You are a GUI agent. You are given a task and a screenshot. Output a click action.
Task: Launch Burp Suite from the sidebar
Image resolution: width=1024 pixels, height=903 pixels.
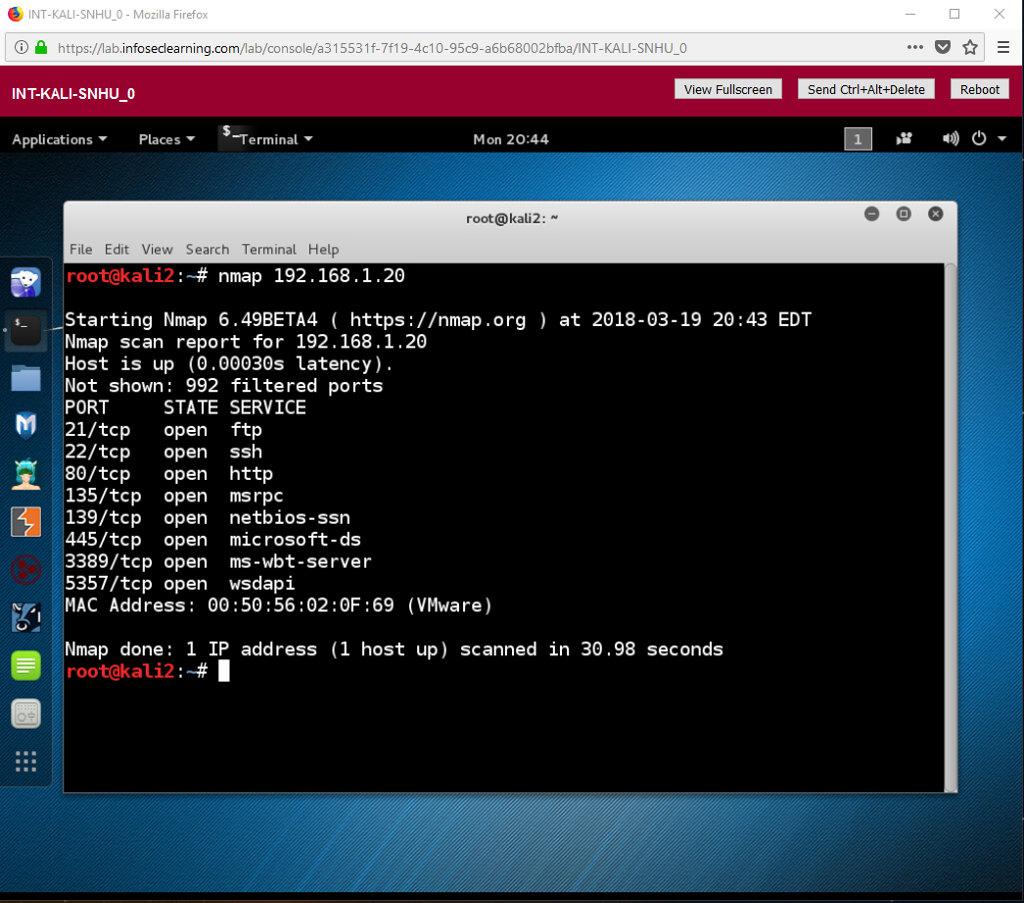[x=25, y=521]
